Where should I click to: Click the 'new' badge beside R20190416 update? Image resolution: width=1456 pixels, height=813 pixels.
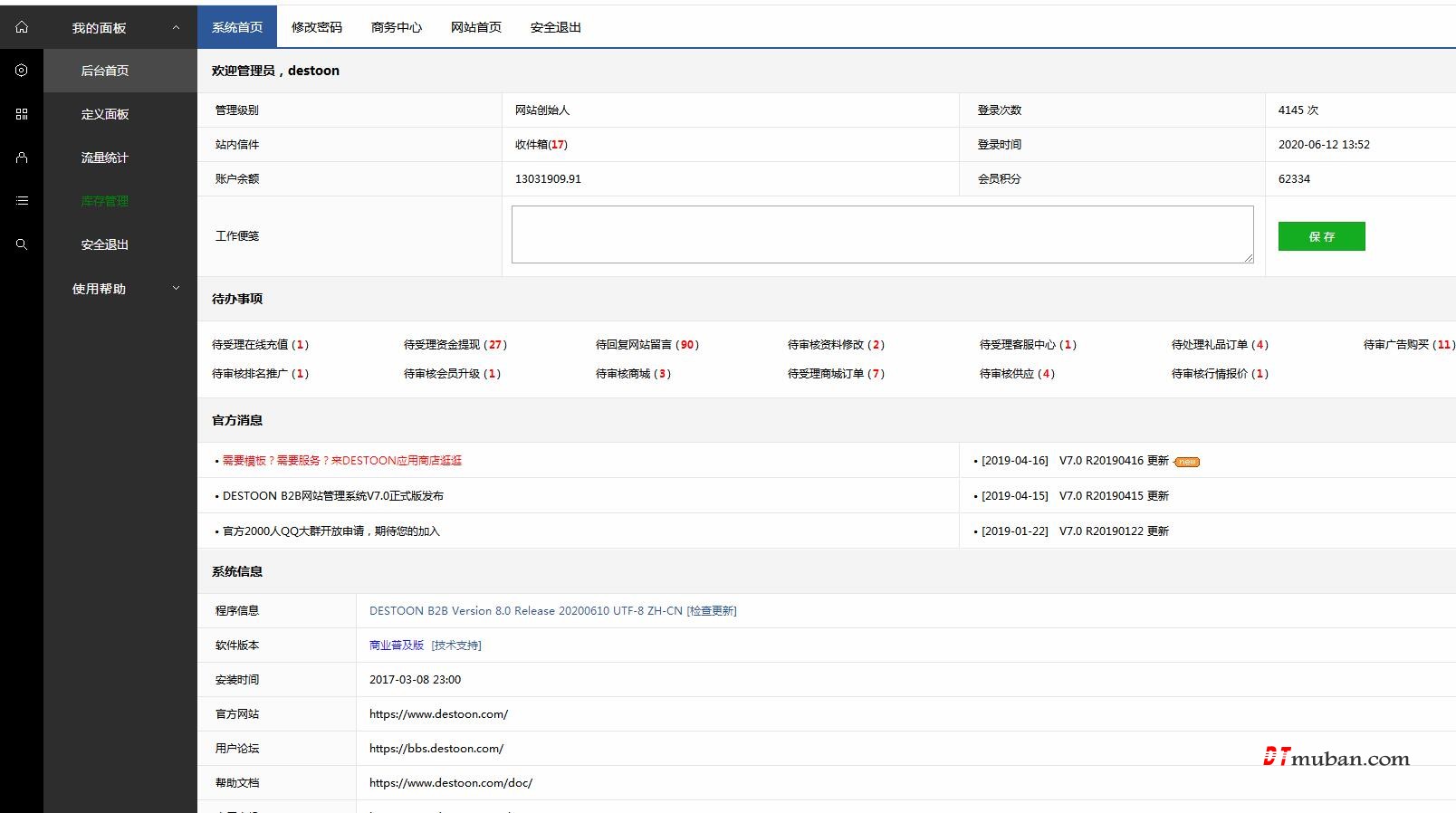click(1186, 462)
